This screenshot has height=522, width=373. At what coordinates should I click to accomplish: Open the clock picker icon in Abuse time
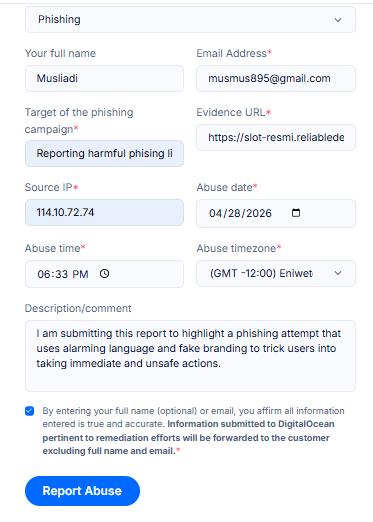[x=104, y=274]
